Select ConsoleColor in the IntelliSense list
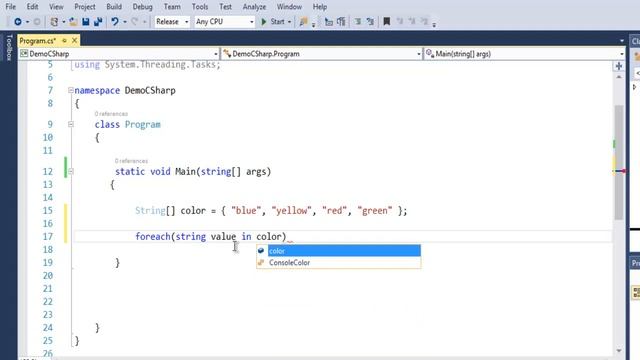This screenshot has width=640, height=360. coord(344,262)
